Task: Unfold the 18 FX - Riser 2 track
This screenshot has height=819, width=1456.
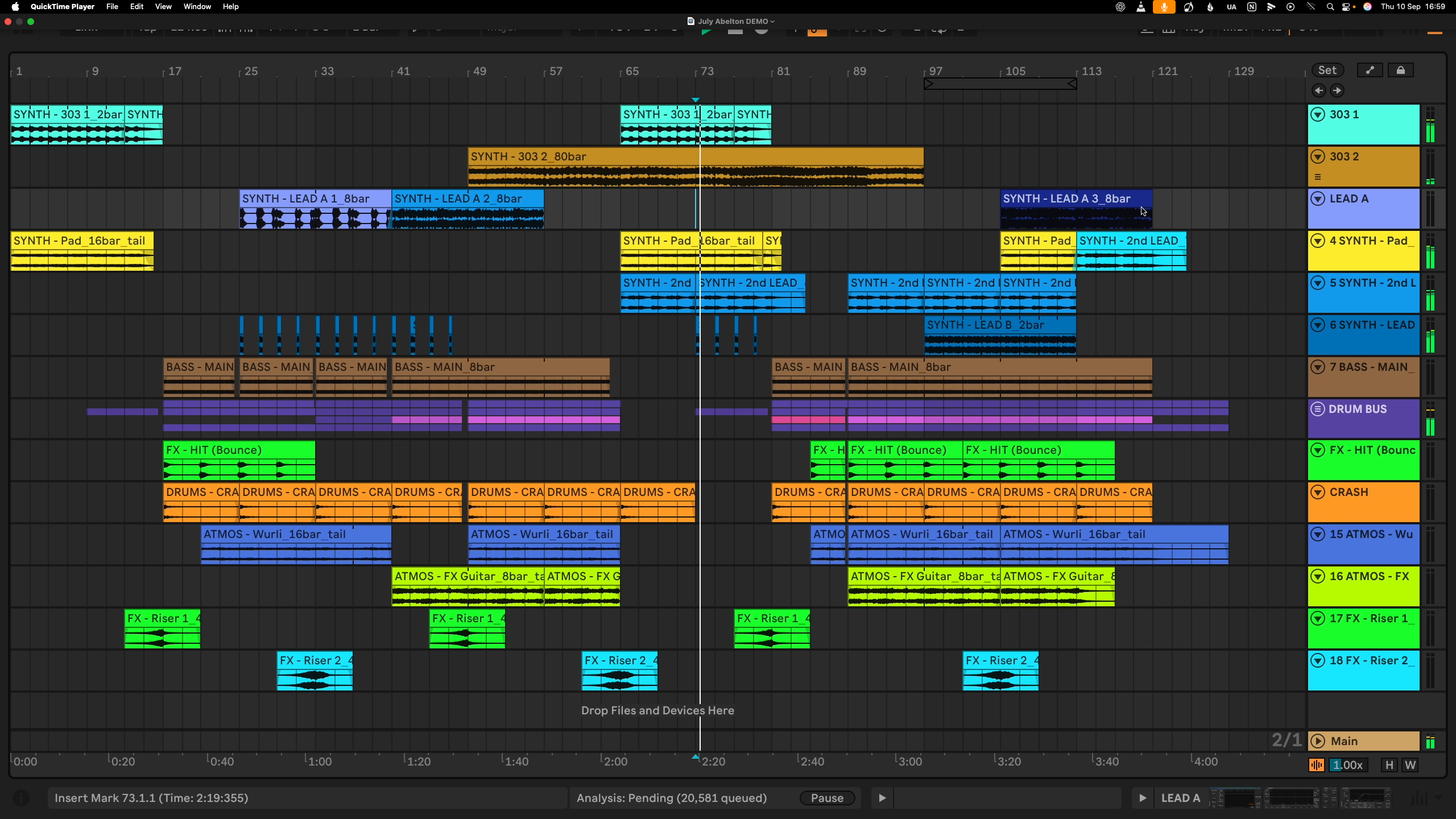Action: pos(1318,660)
